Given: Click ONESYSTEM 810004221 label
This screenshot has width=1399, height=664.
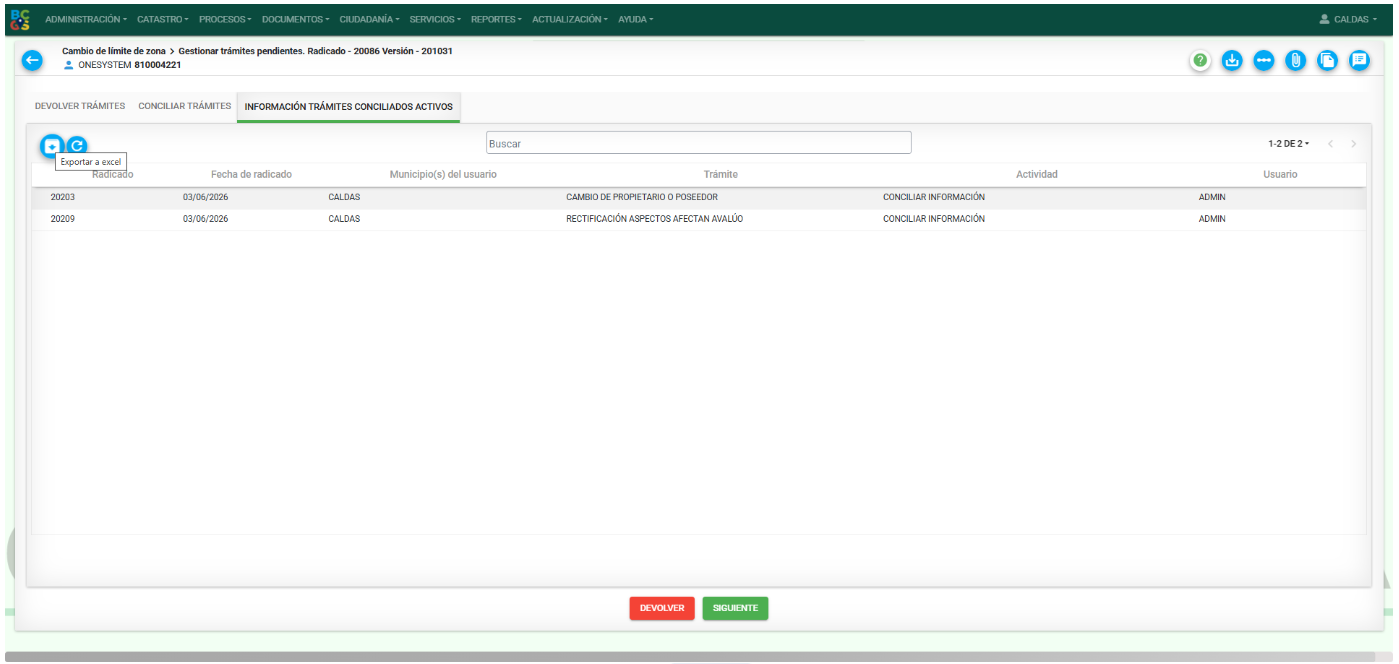Looking at the screenshot, I should click(129, 65).
